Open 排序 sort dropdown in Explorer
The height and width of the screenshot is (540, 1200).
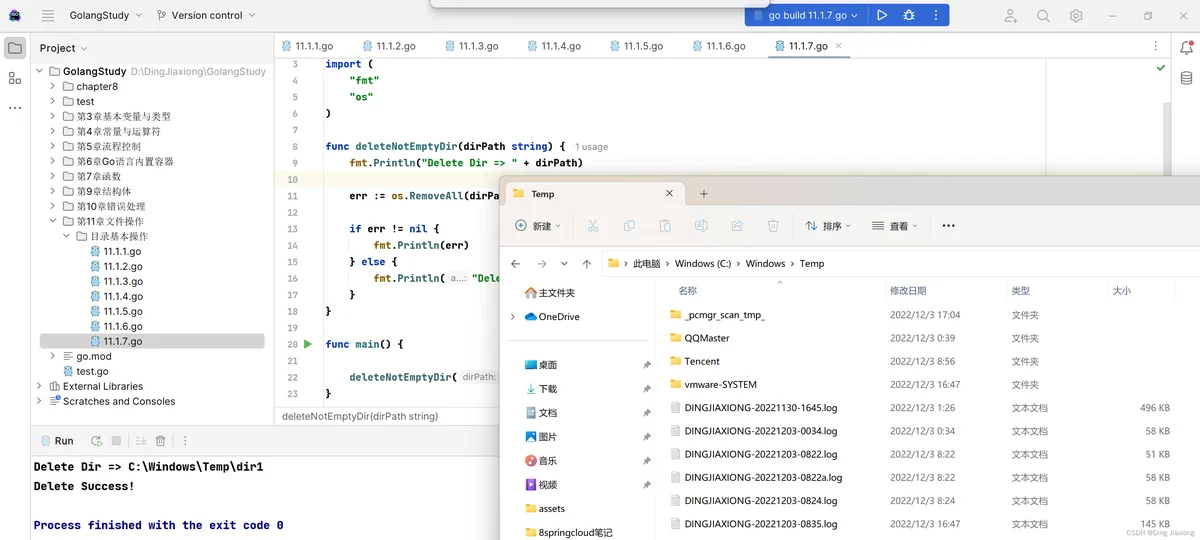pyautogui.click(x=829, y=226)
